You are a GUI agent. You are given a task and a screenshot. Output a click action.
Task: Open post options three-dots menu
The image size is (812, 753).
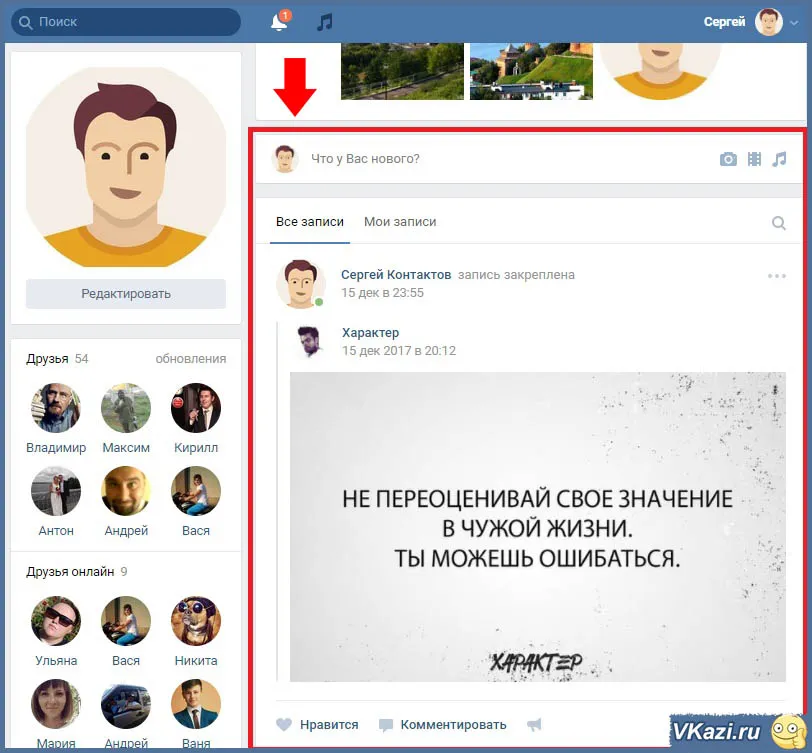[x=777, y=276]
